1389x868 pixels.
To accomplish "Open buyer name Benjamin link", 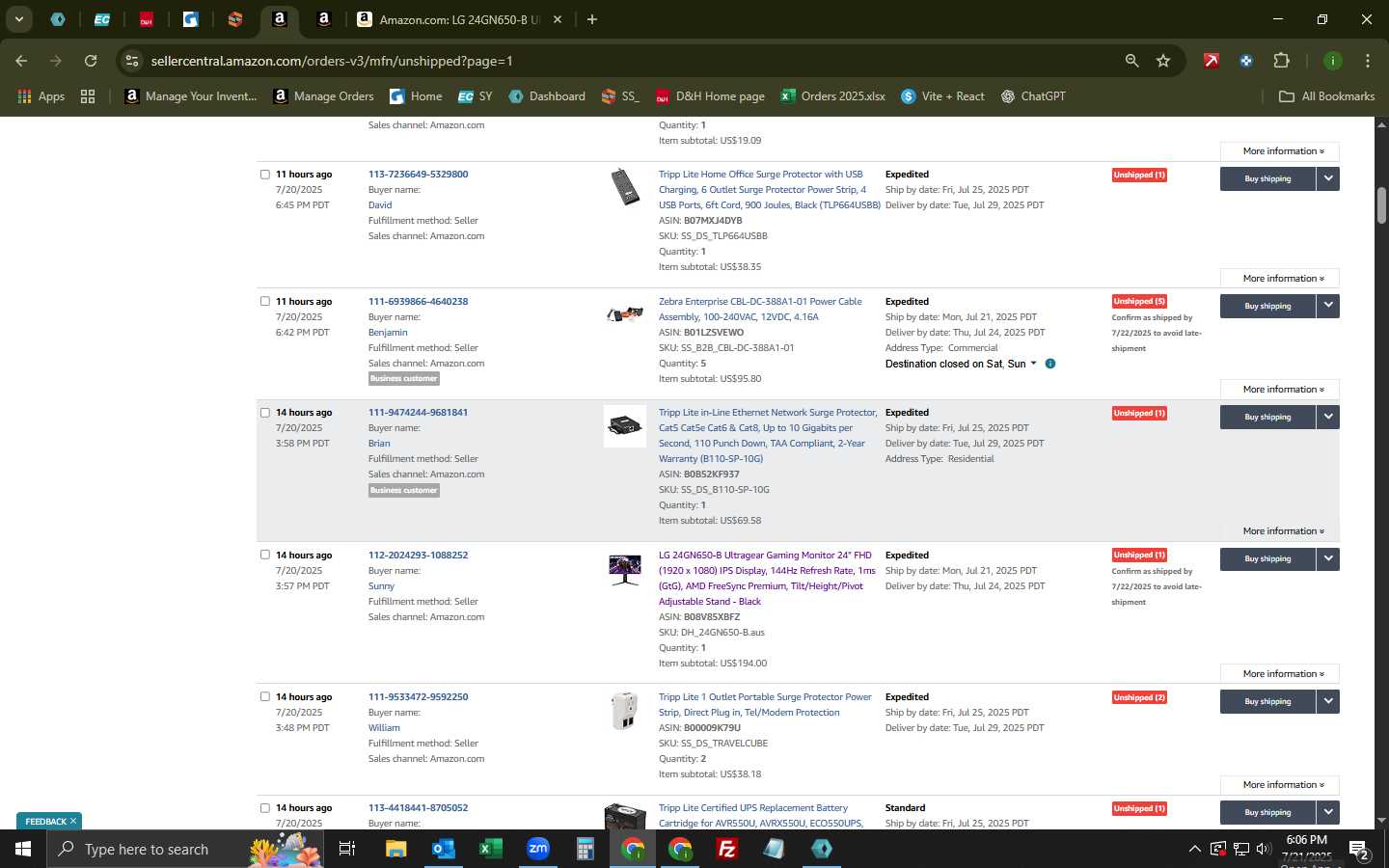I will pos(388,332).
